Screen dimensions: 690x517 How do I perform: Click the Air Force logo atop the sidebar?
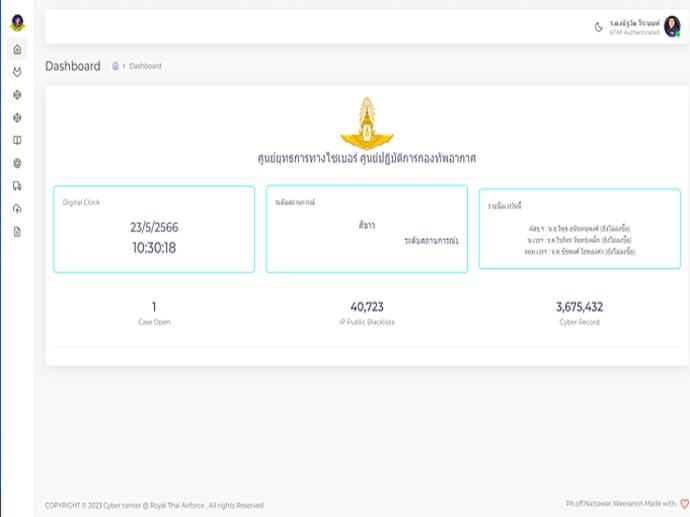[17, 22]
